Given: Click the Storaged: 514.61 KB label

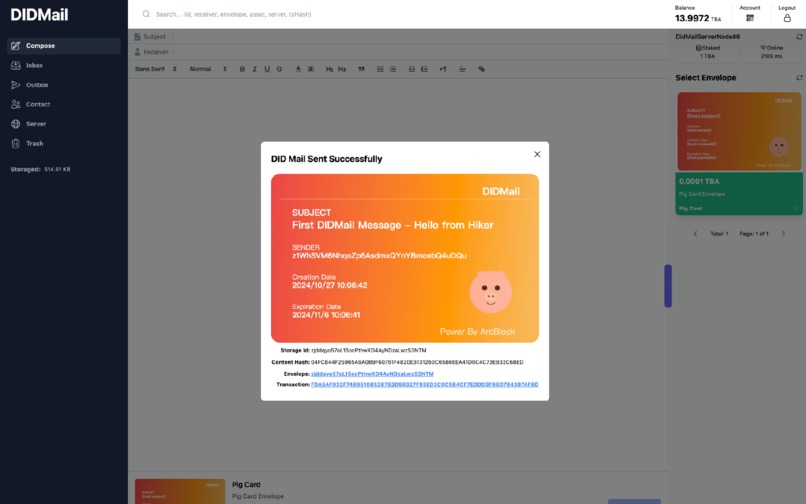Looking at the screenshot, I should click(40, 169).
